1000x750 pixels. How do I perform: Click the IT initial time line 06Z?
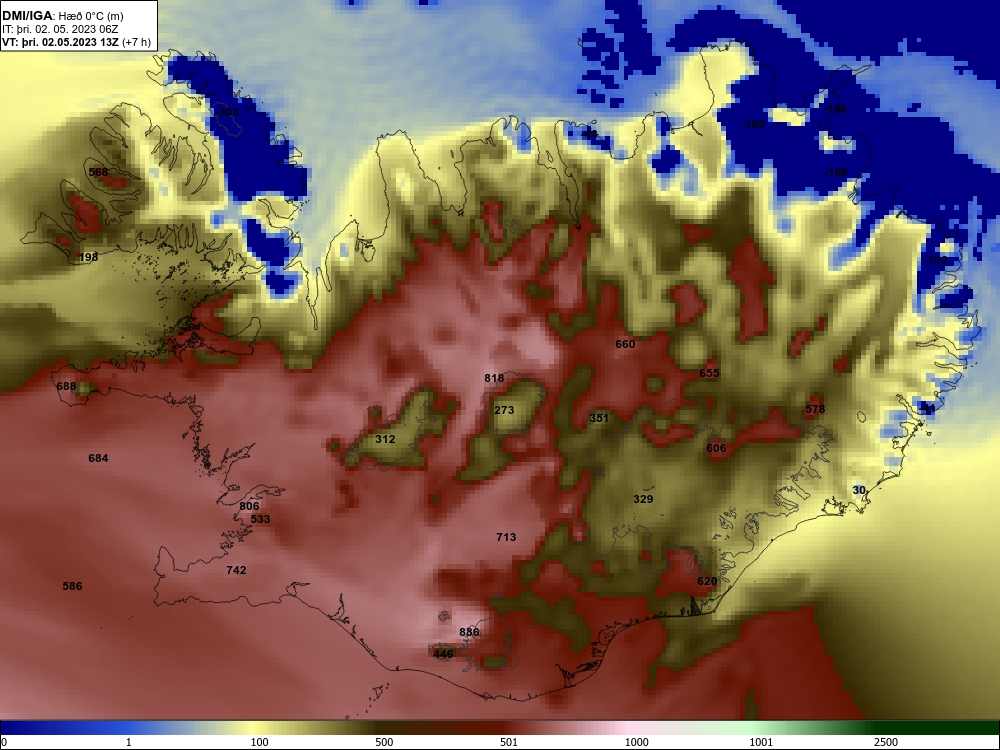click(61, 29)
